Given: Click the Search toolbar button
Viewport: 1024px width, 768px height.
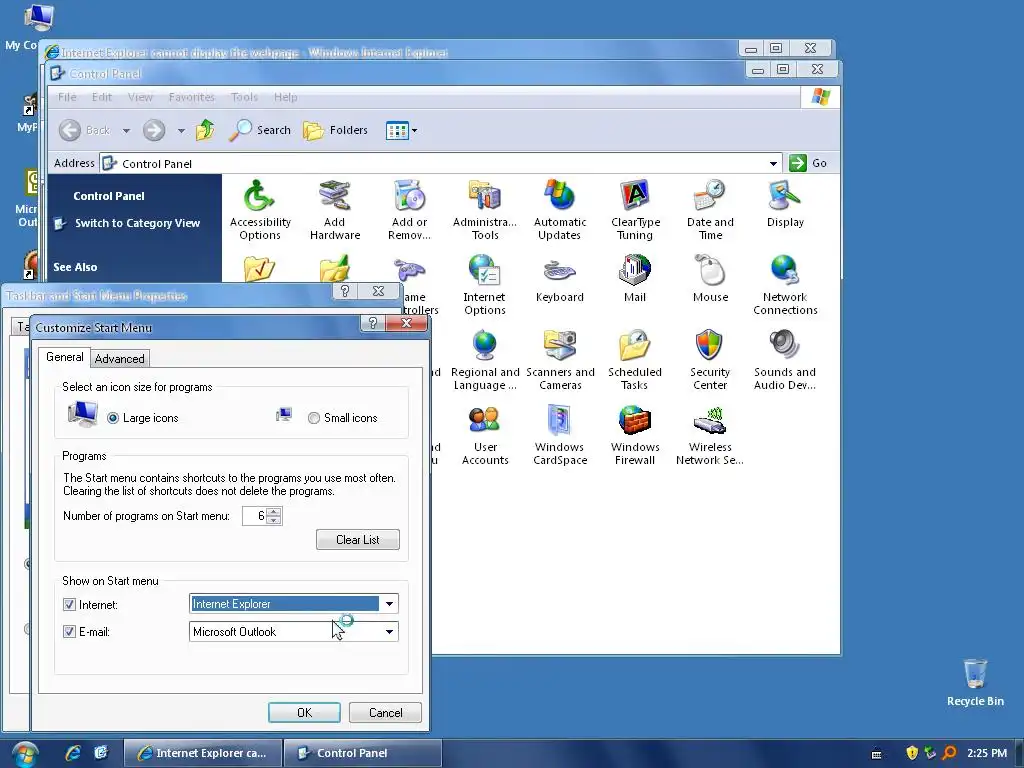Looking at the screenshot, I should pyautogui.click(x=261, y=130).
